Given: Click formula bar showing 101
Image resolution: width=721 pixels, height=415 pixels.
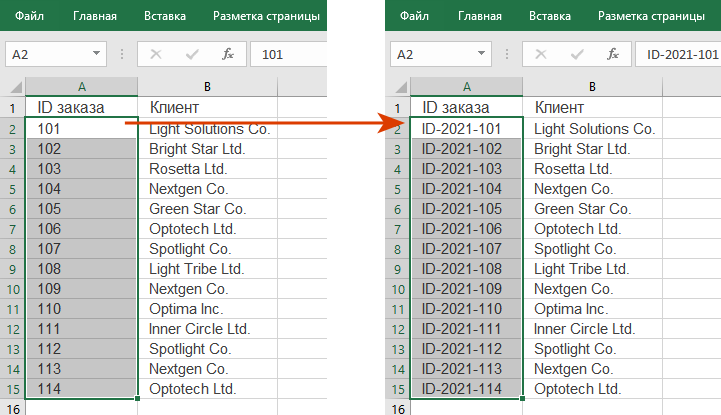Looking at the screenshot, I should pyautogui.click(x=289, y=54).
